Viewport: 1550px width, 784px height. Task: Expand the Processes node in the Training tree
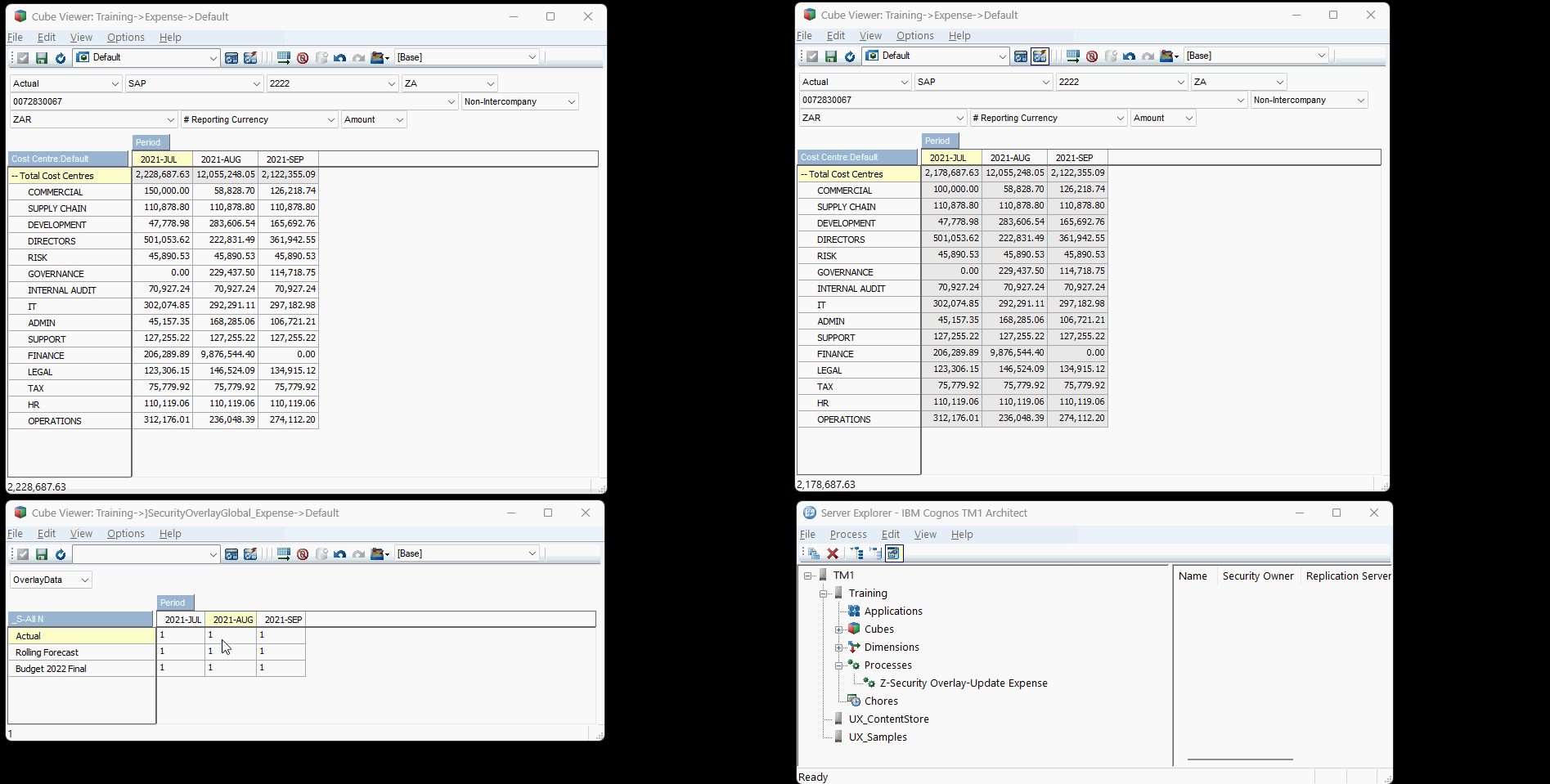coord(839,665)
